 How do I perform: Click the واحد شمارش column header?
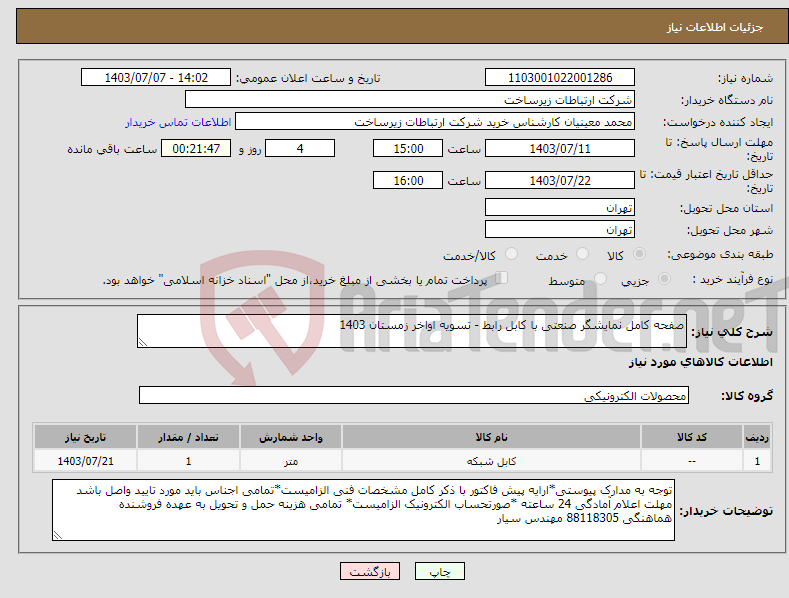pos(291,437)
